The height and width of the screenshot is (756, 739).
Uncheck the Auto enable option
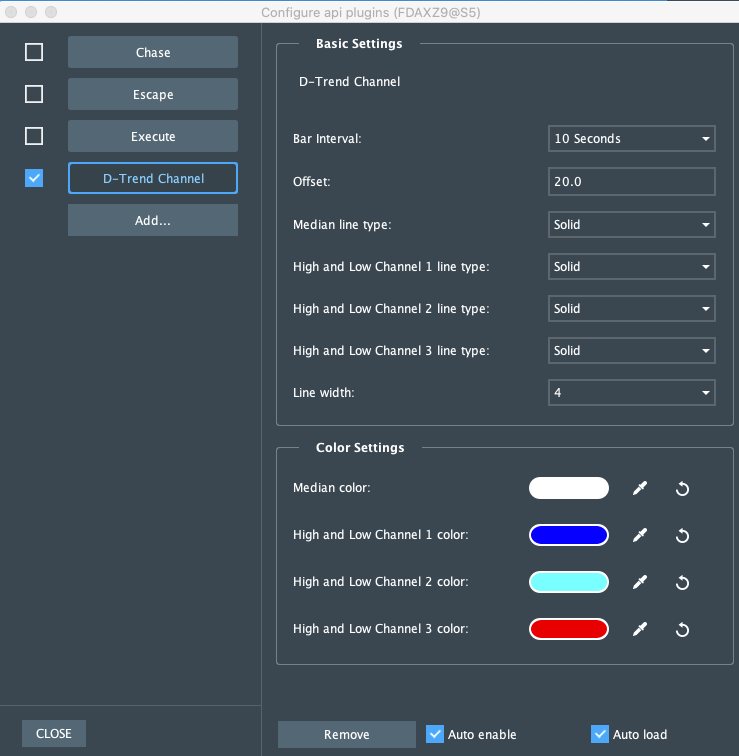(x=435, y=734)
